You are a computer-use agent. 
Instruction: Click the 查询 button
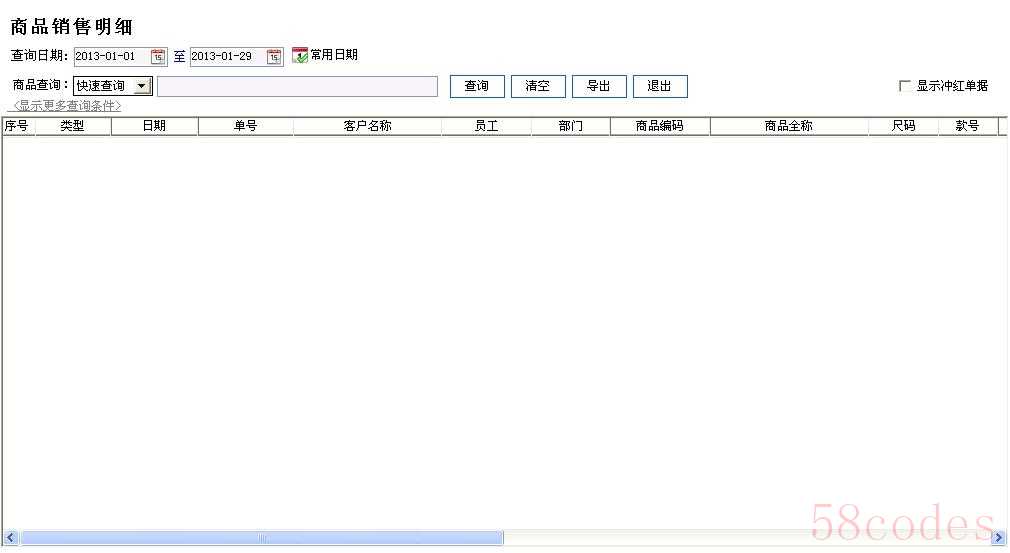(x=477, y=87)
